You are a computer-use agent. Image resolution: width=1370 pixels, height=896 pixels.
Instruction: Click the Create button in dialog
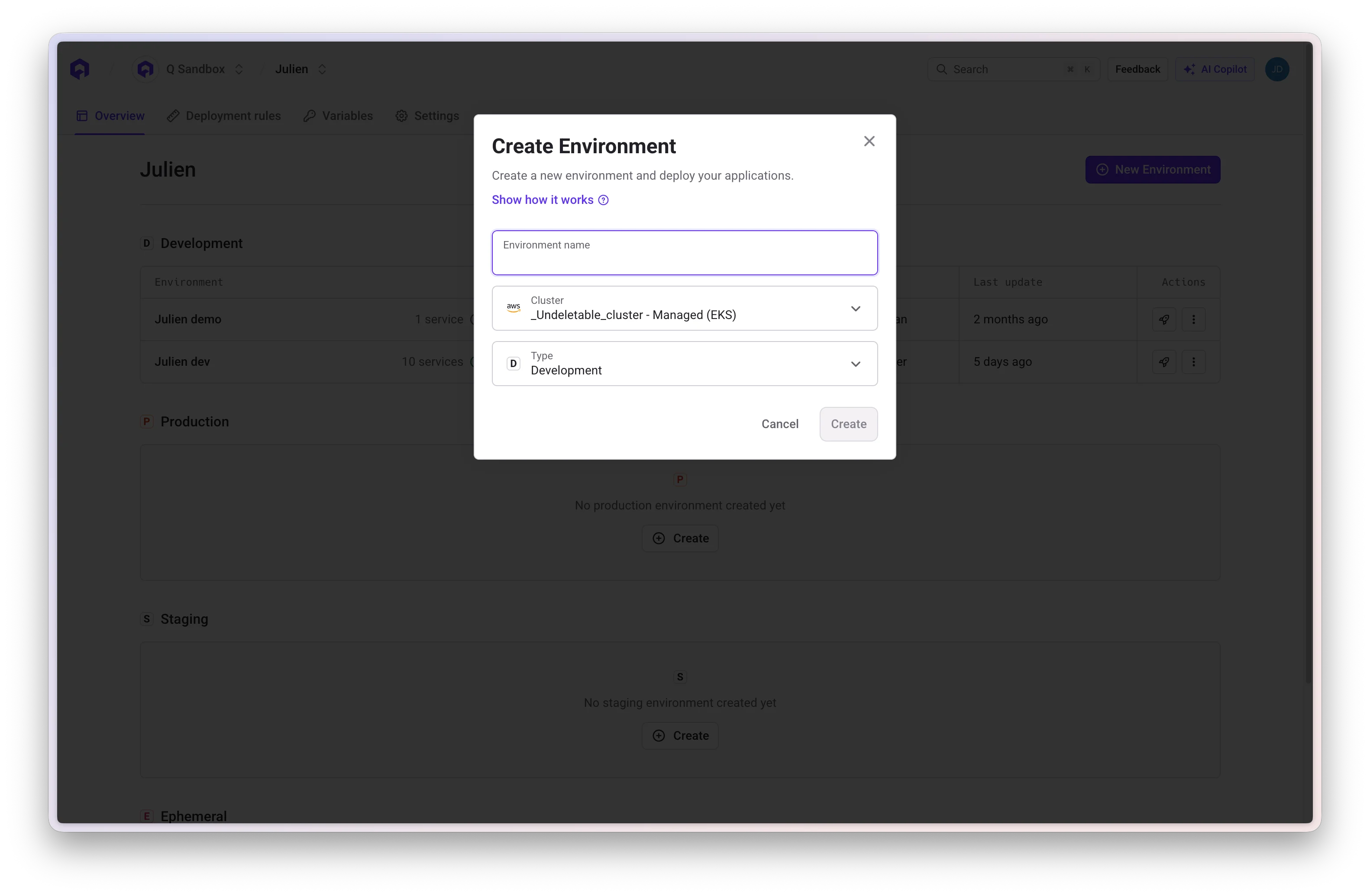point(849,424)
